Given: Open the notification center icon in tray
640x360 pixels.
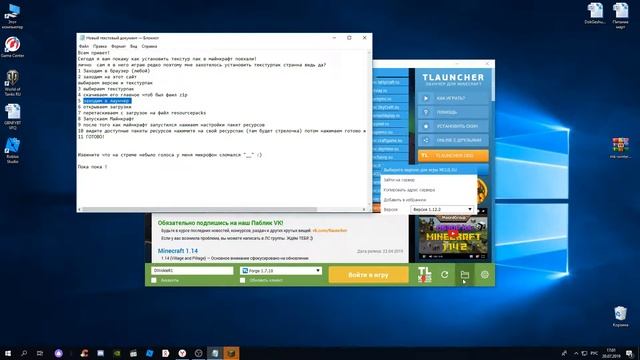Looking at the screenshot, I should 629,353.
